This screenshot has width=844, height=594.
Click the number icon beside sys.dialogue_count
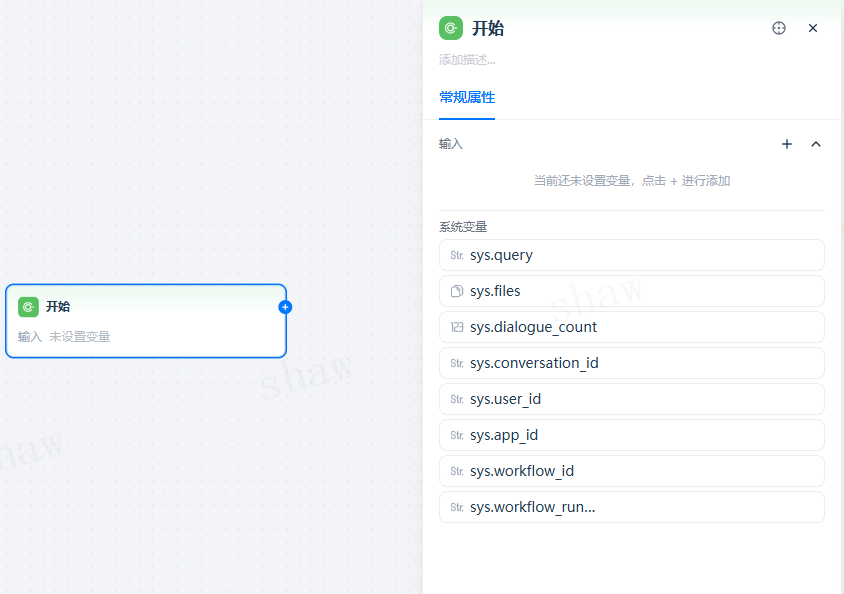[x=457, y=327]
